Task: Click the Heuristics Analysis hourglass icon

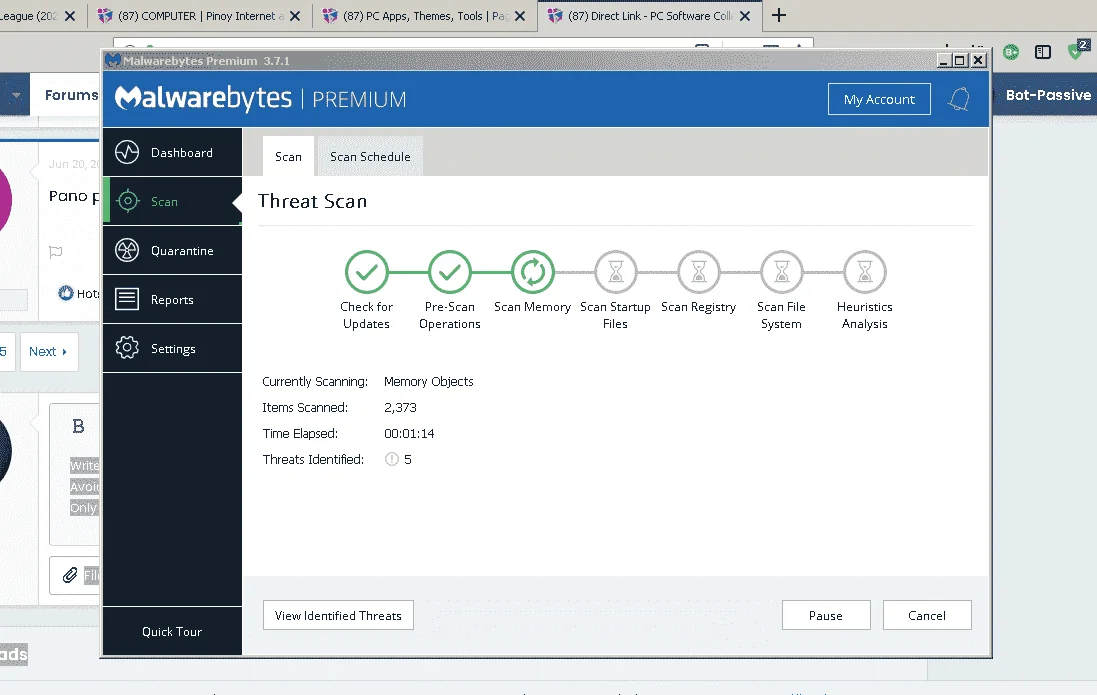Action: [x=865, y=272]
